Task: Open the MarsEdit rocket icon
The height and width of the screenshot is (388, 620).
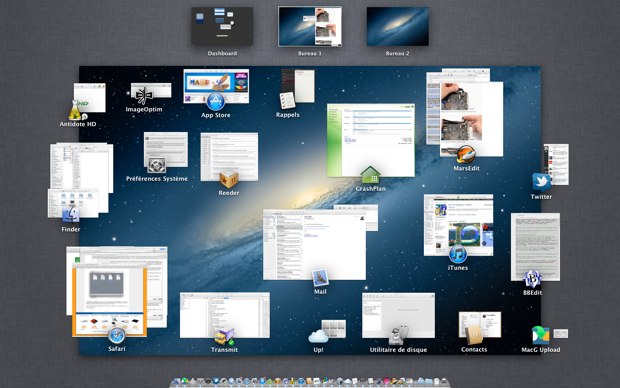Action: click(x=466, y=155)
